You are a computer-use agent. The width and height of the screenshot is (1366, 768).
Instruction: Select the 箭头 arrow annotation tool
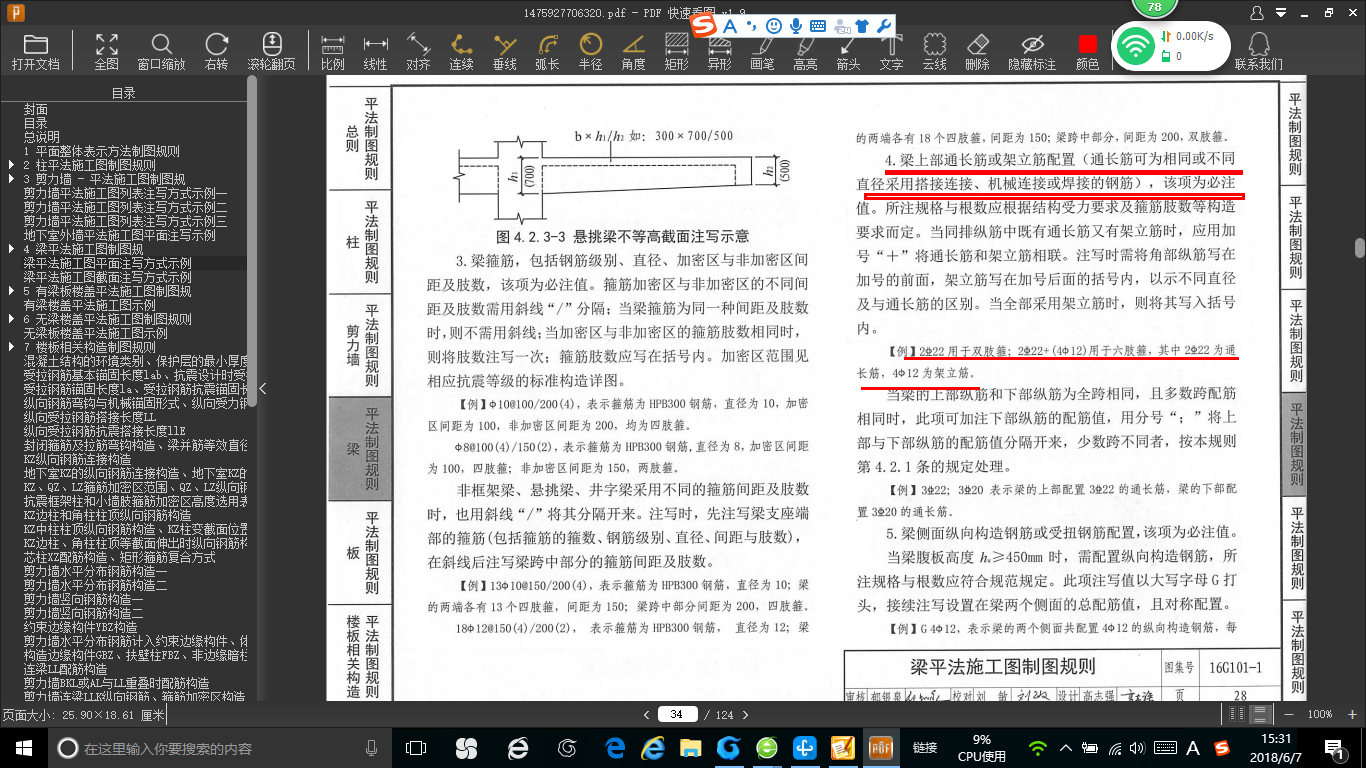tap(848, 51)
